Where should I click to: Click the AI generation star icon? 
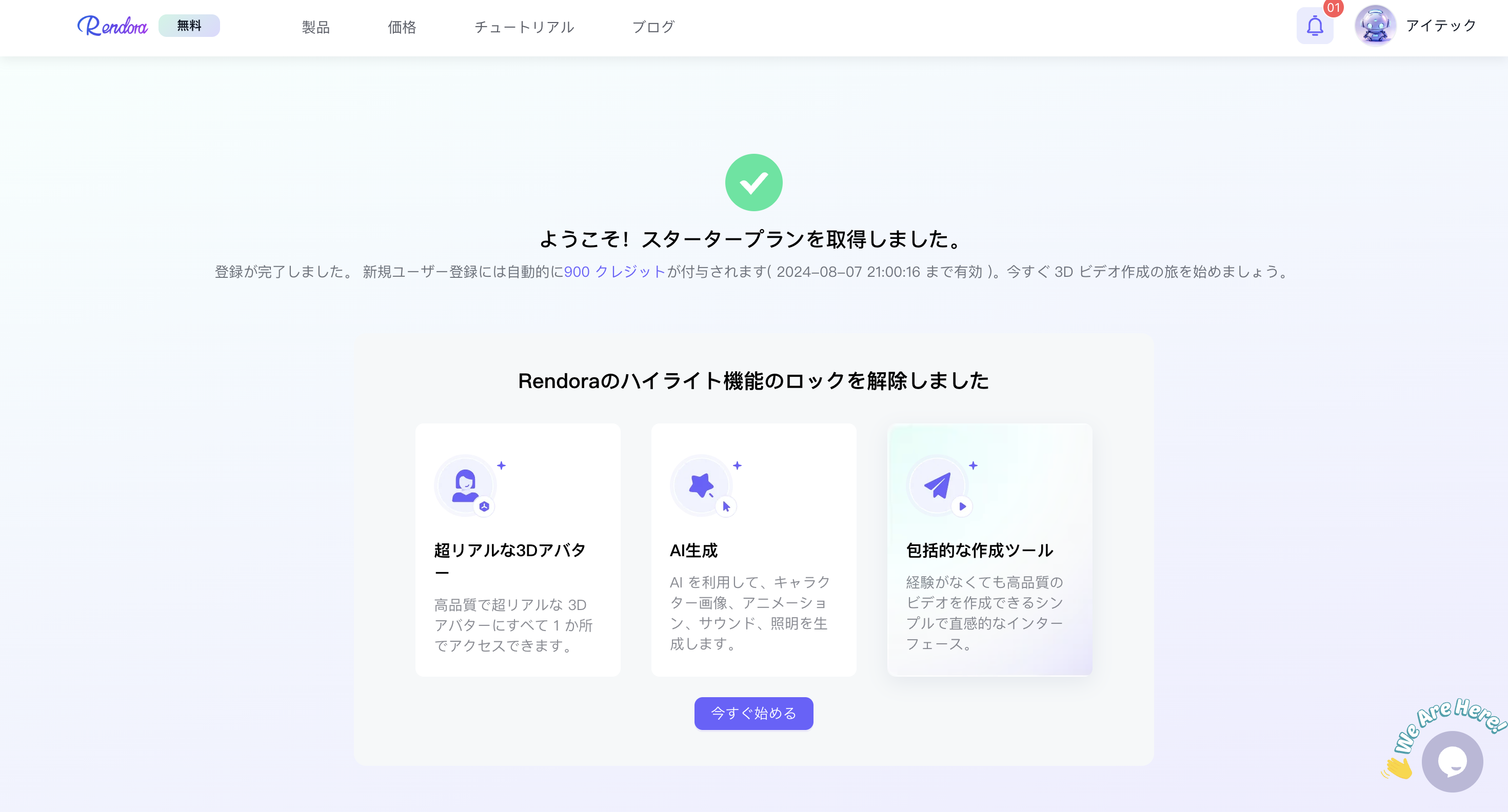(702, 485)
